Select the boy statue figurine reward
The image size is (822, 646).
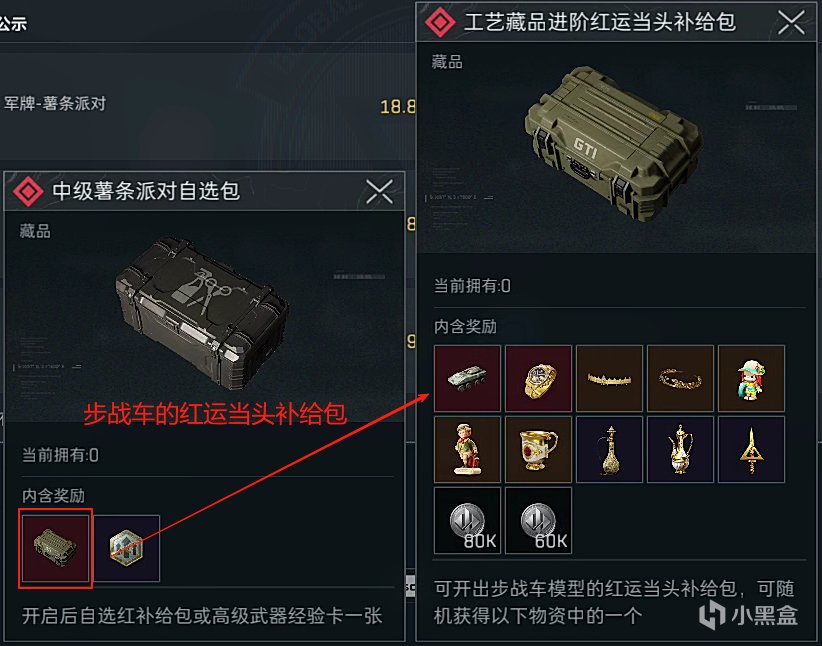pyautogui.click(x=467, y=449)
